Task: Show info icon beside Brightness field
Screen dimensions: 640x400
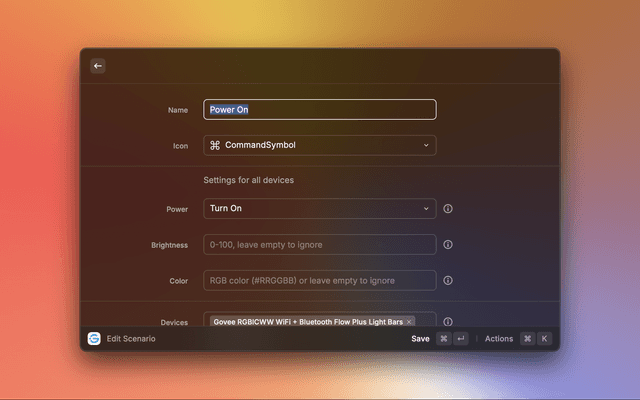Action: (448, 245)
